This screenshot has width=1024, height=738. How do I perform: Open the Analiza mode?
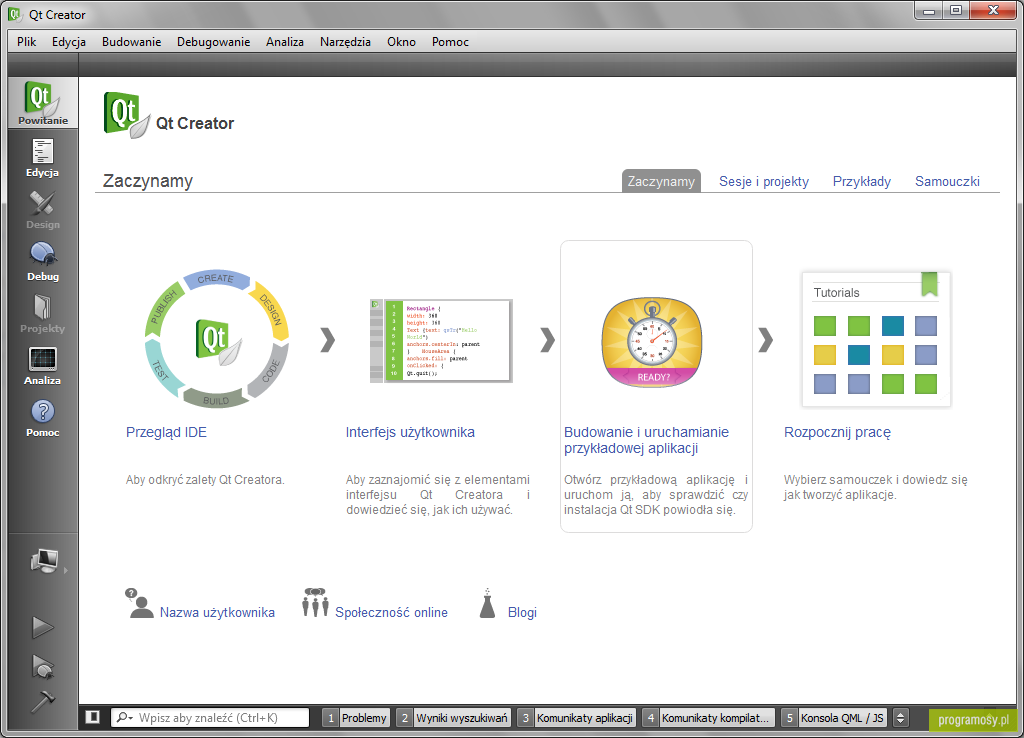[x=42, y=366]
